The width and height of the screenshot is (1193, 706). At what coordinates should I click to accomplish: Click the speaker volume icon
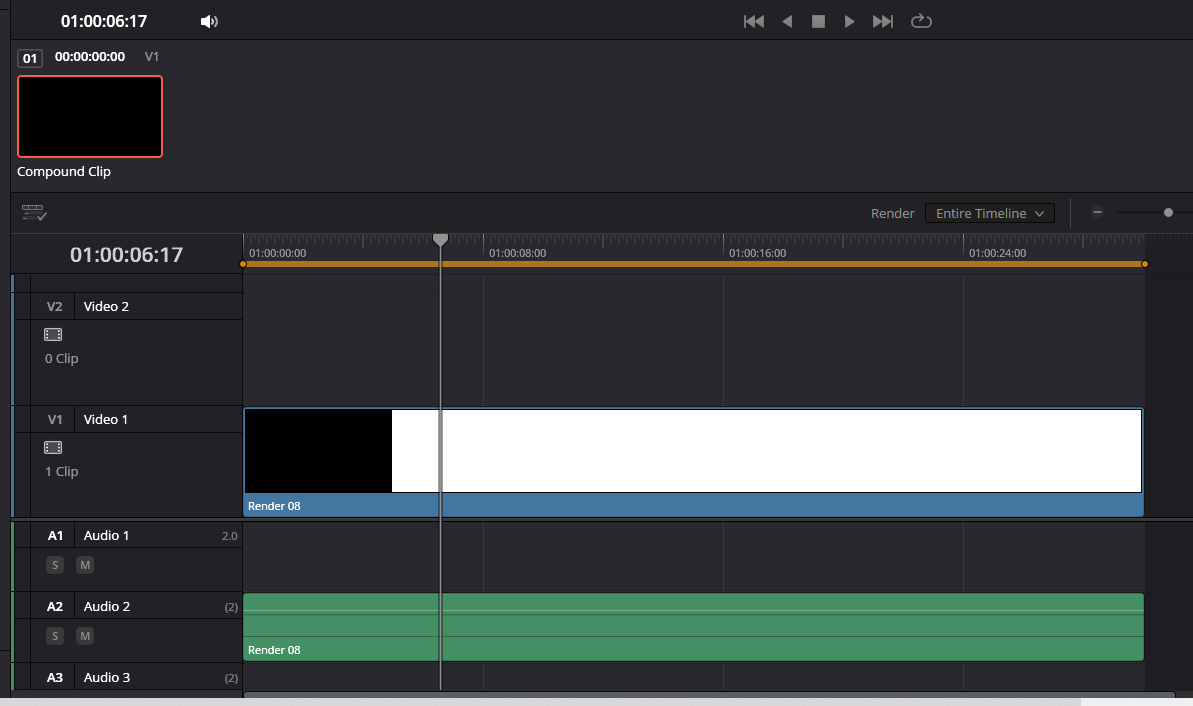[x=209, y=21]
